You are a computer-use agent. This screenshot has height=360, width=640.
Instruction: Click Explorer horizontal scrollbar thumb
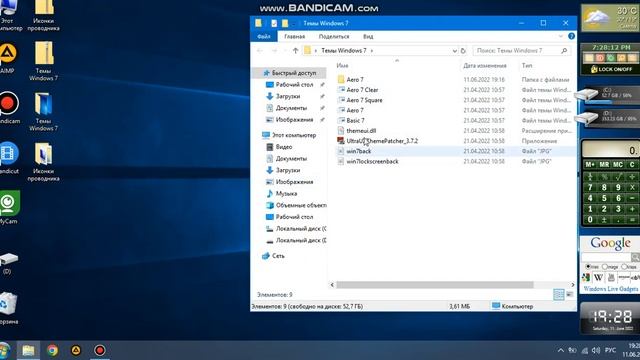coord(435,284)
